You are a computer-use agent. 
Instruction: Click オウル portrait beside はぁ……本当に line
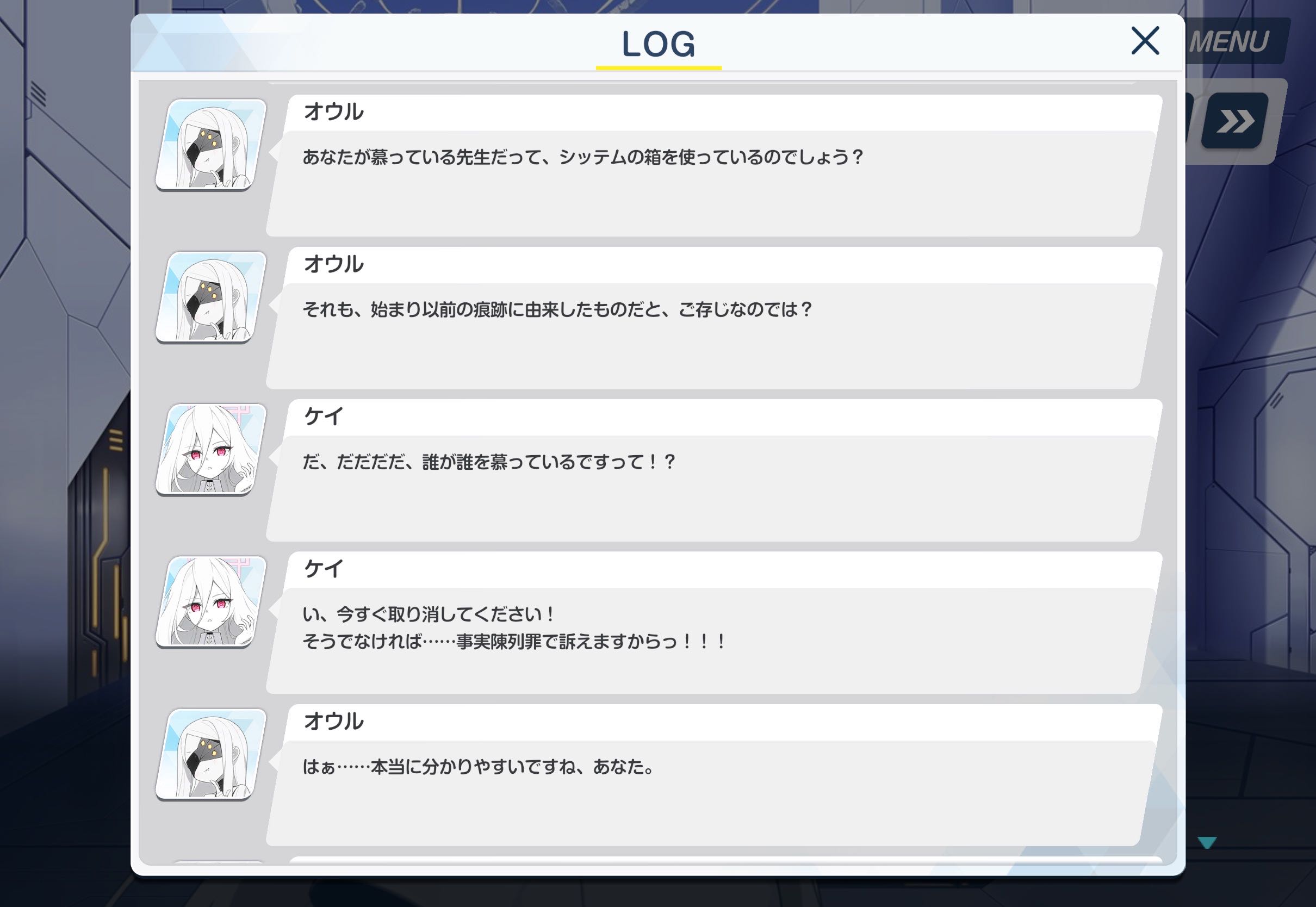pos(211,754)
